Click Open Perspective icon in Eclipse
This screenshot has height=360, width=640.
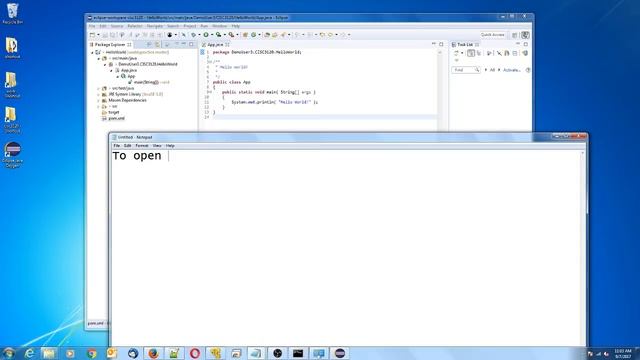pyautogui.click(x=515, y=35)
